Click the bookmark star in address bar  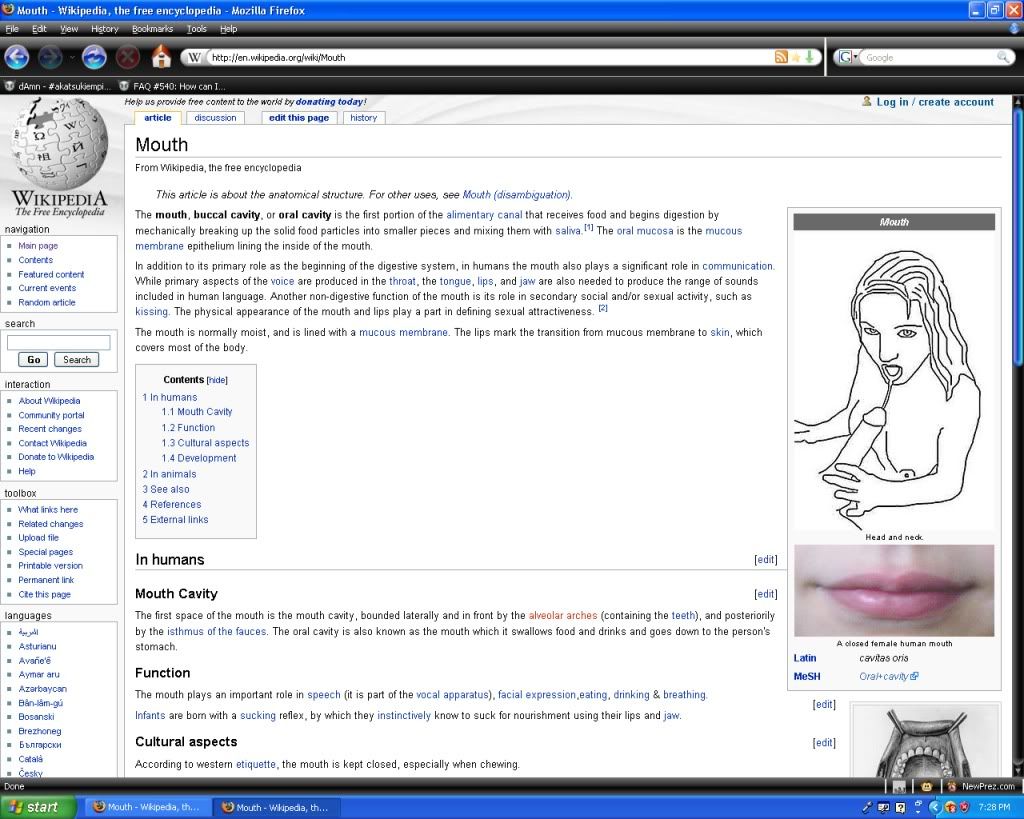pyautogui.click(x=796, y=57)
